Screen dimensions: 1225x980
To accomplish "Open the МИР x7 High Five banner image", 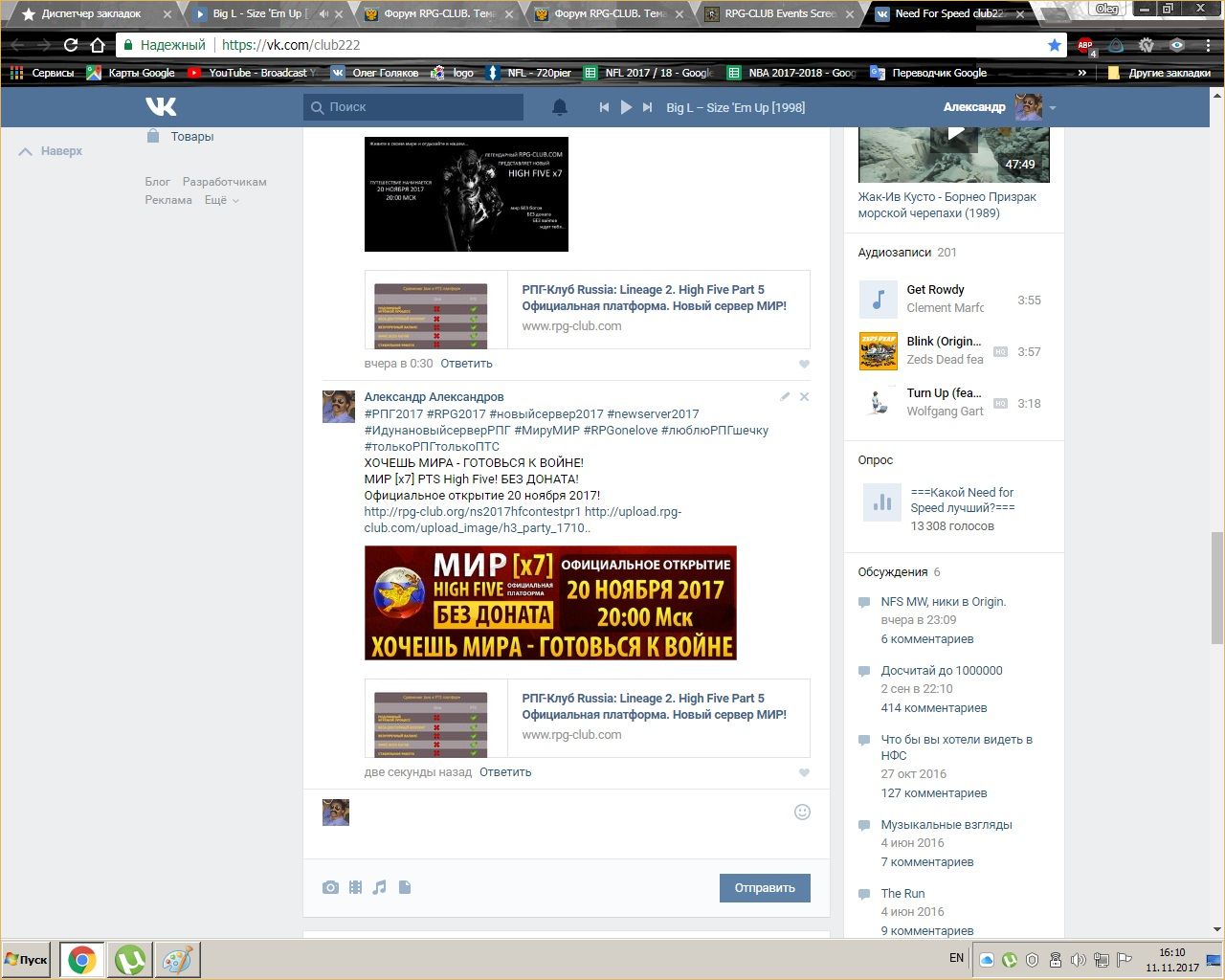I will (x=550, y=603).
